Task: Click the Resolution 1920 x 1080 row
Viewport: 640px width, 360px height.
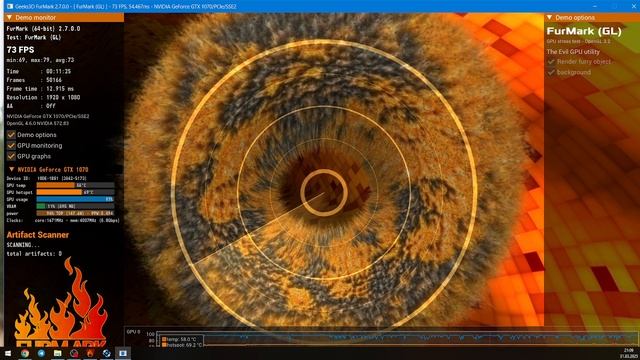Action: (43, 98)
